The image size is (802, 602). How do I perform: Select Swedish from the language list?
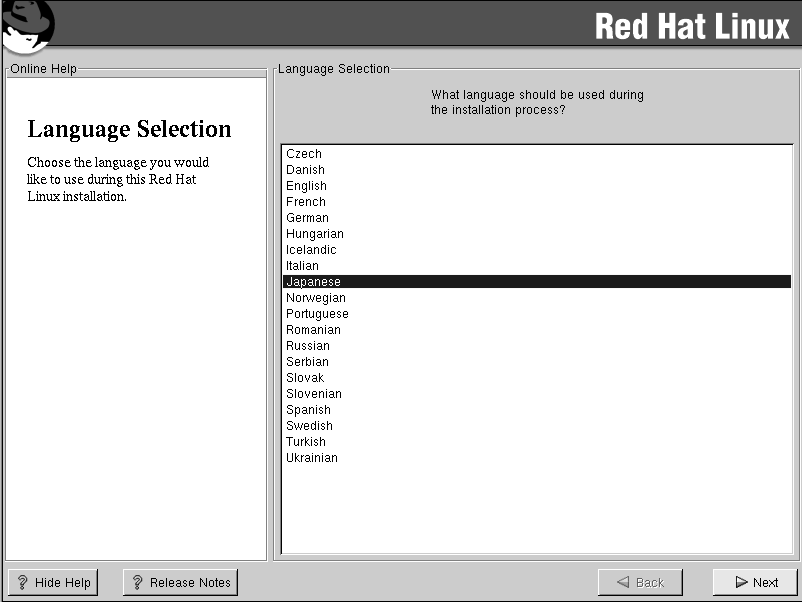pos(309,426)
